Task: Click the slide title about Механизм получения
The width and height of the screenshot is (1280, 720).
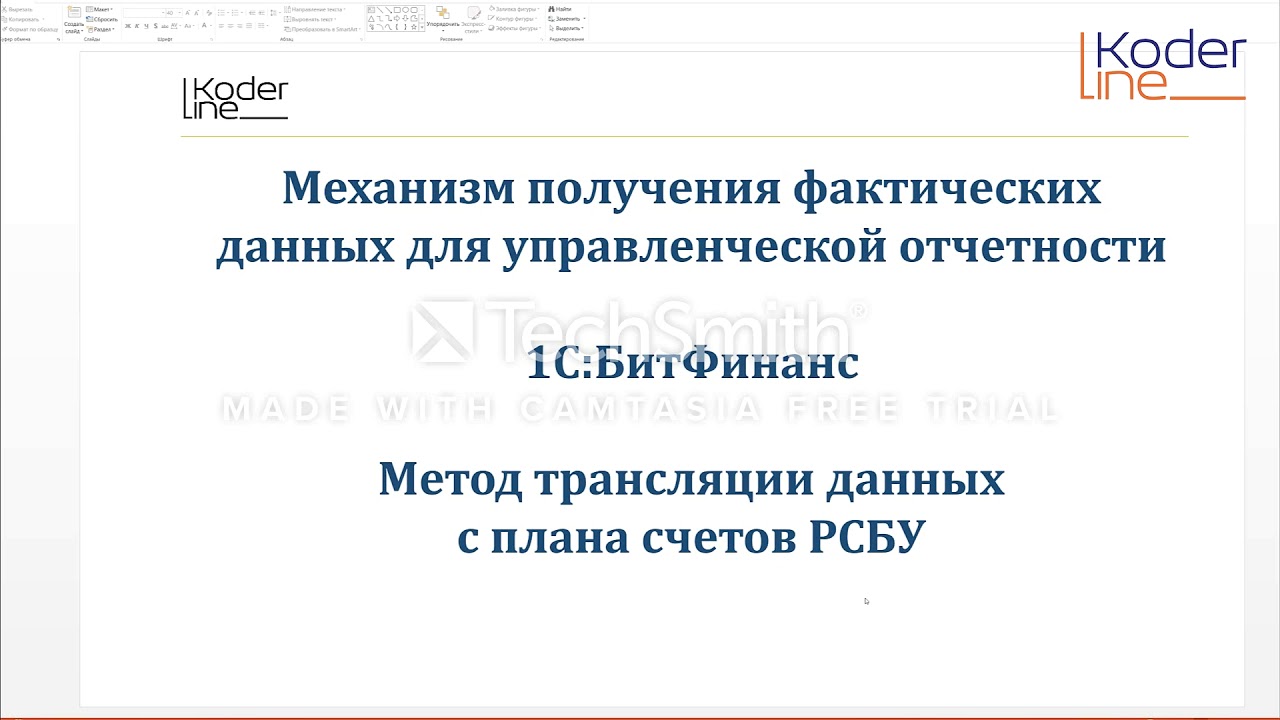Action: [x=691, y=217]
